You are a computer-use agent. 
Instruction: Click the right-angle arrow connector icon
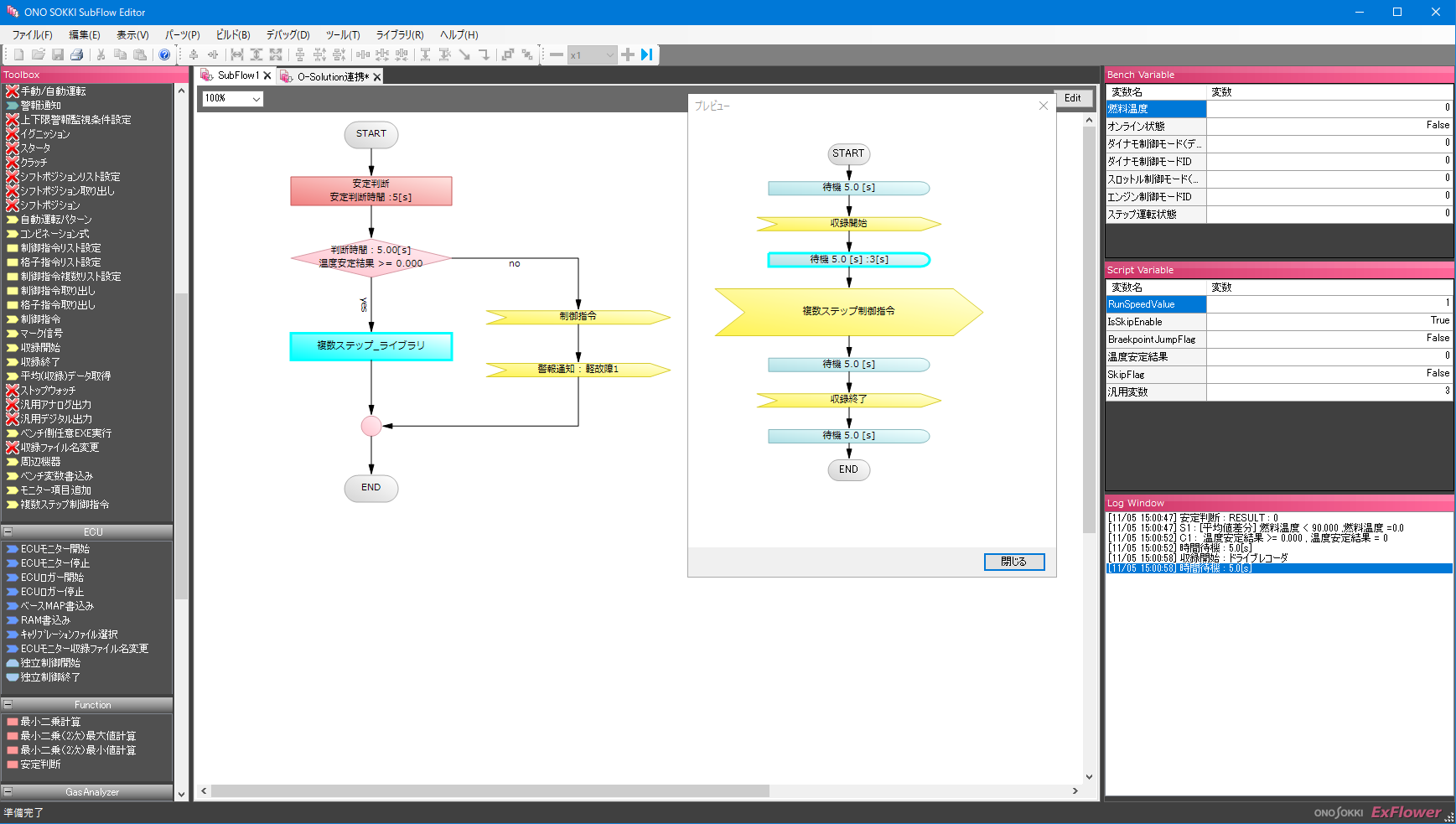pos(484,54)
